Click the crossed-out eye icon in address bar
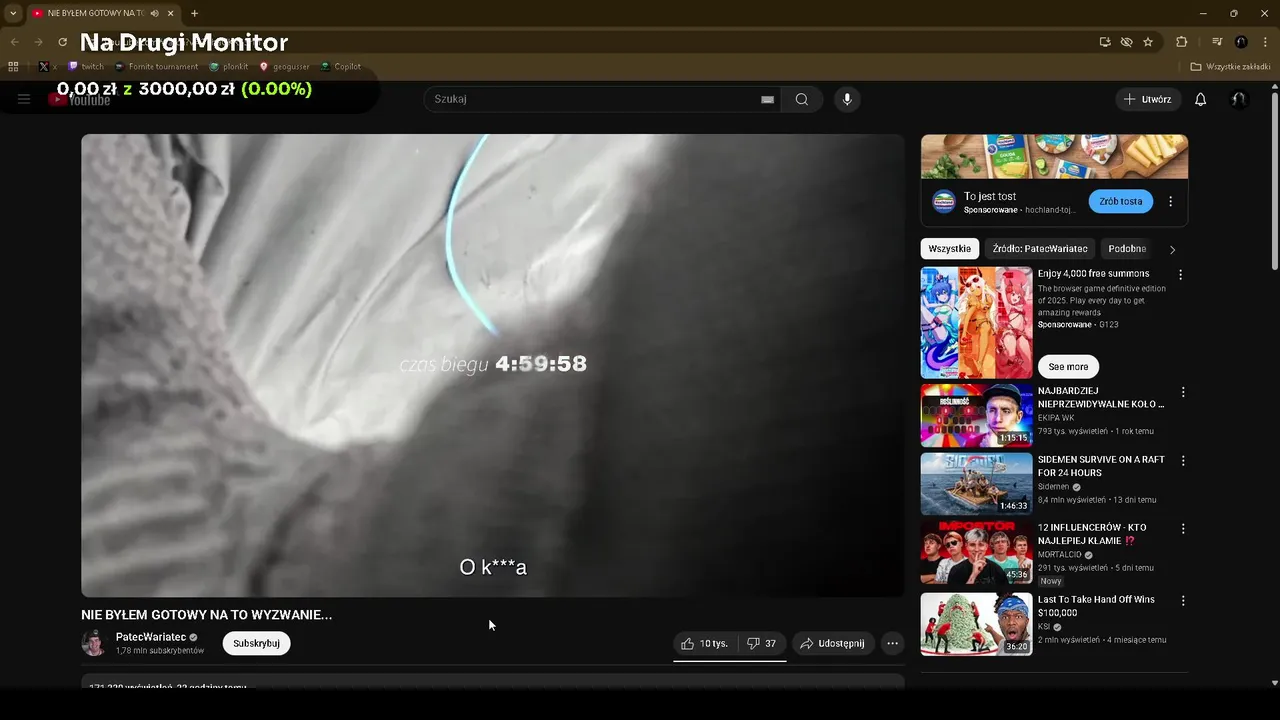The height and width of the screenshot is (720, 1280). (x=1126, y=42)
